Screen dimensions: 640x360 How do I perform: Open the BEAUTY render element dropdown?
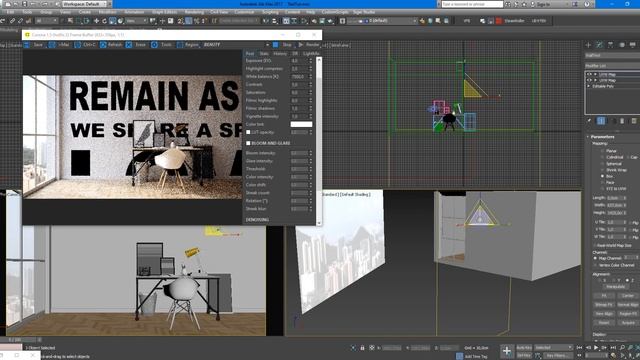click(236, 45)
